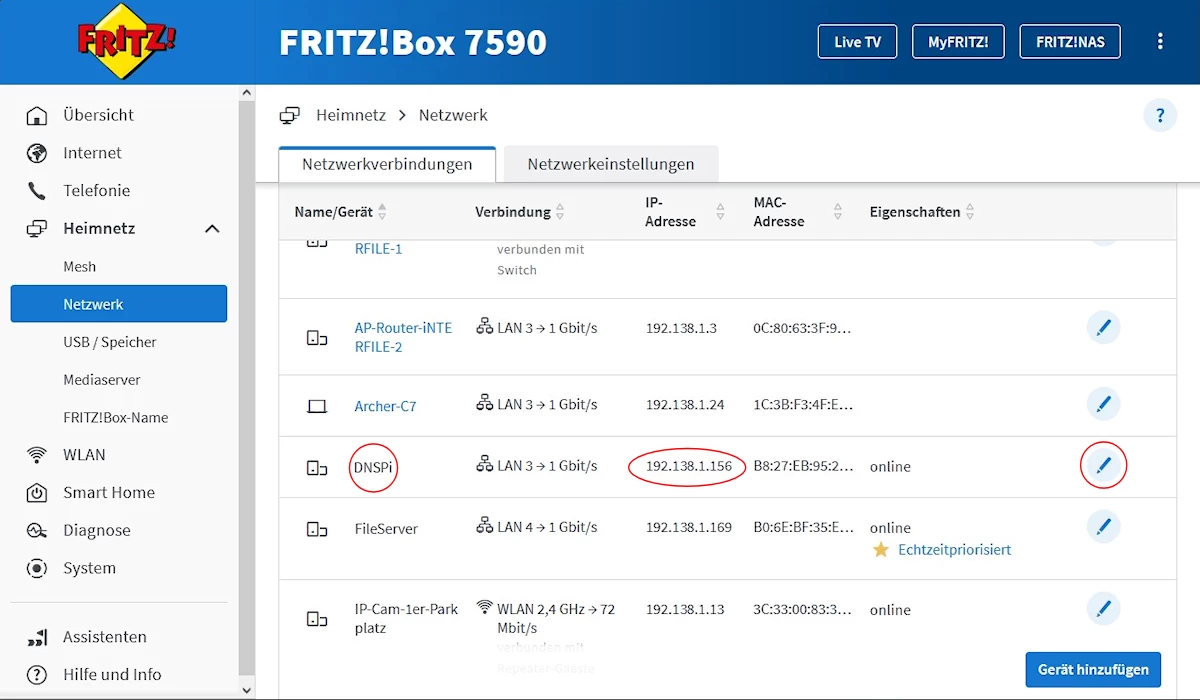Edit the Archer-C7 device entry
This screenshot has height=700, width=1200.
(1103, 405)
